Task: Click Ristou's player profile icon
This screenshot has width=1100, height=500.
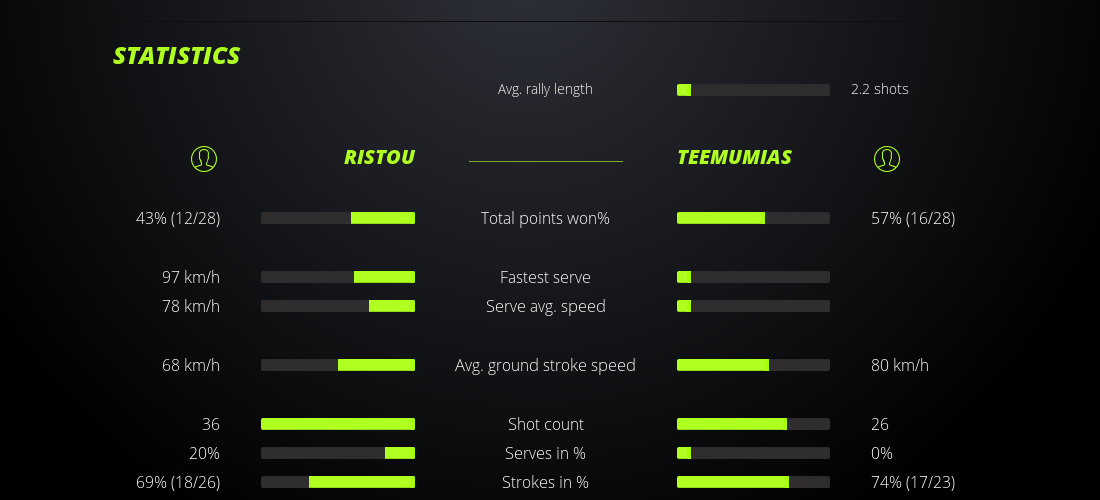Action: (x=203, y=158)
